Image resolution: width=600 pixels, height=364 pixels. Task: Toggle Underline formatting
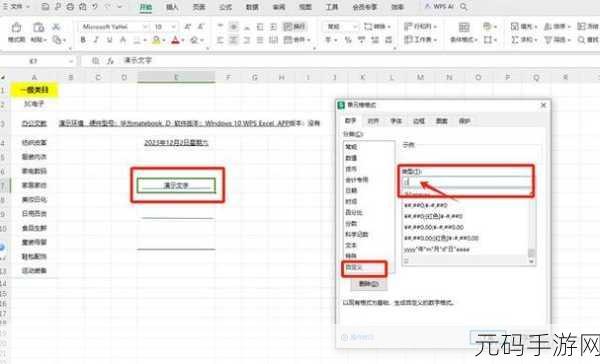point(109,39)
